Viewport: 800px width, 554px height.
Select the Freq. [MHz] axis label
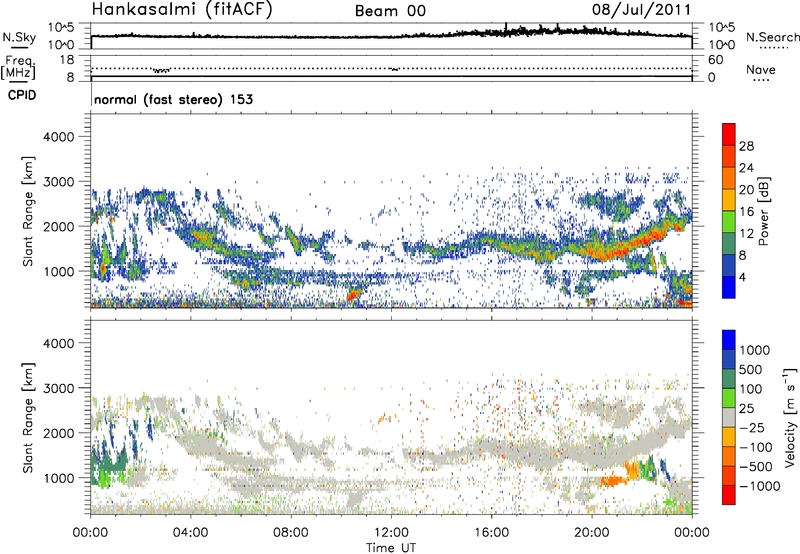pos(18,67)
